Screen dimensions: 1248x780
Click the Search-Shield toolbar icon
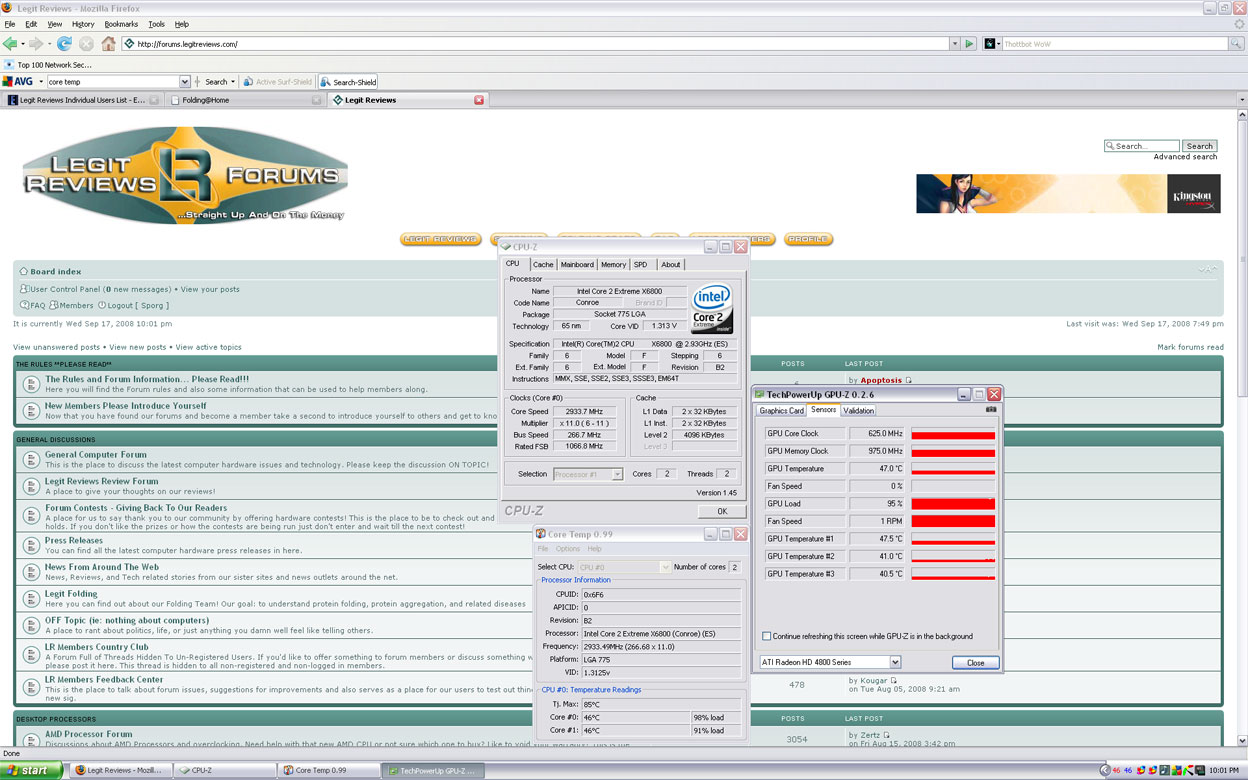(x=348, y=82)
